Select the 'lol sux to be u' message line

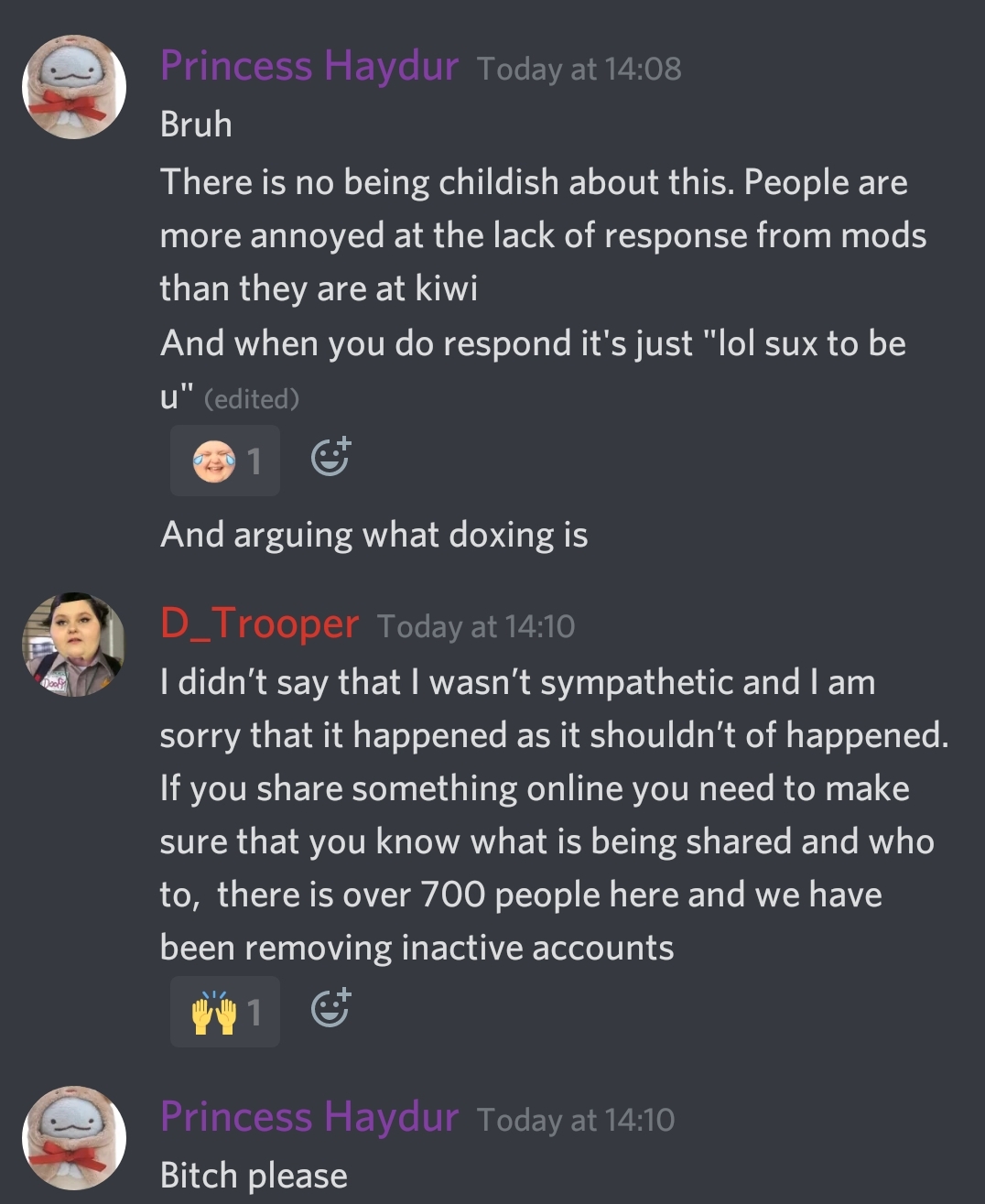(x=533, y=371)
